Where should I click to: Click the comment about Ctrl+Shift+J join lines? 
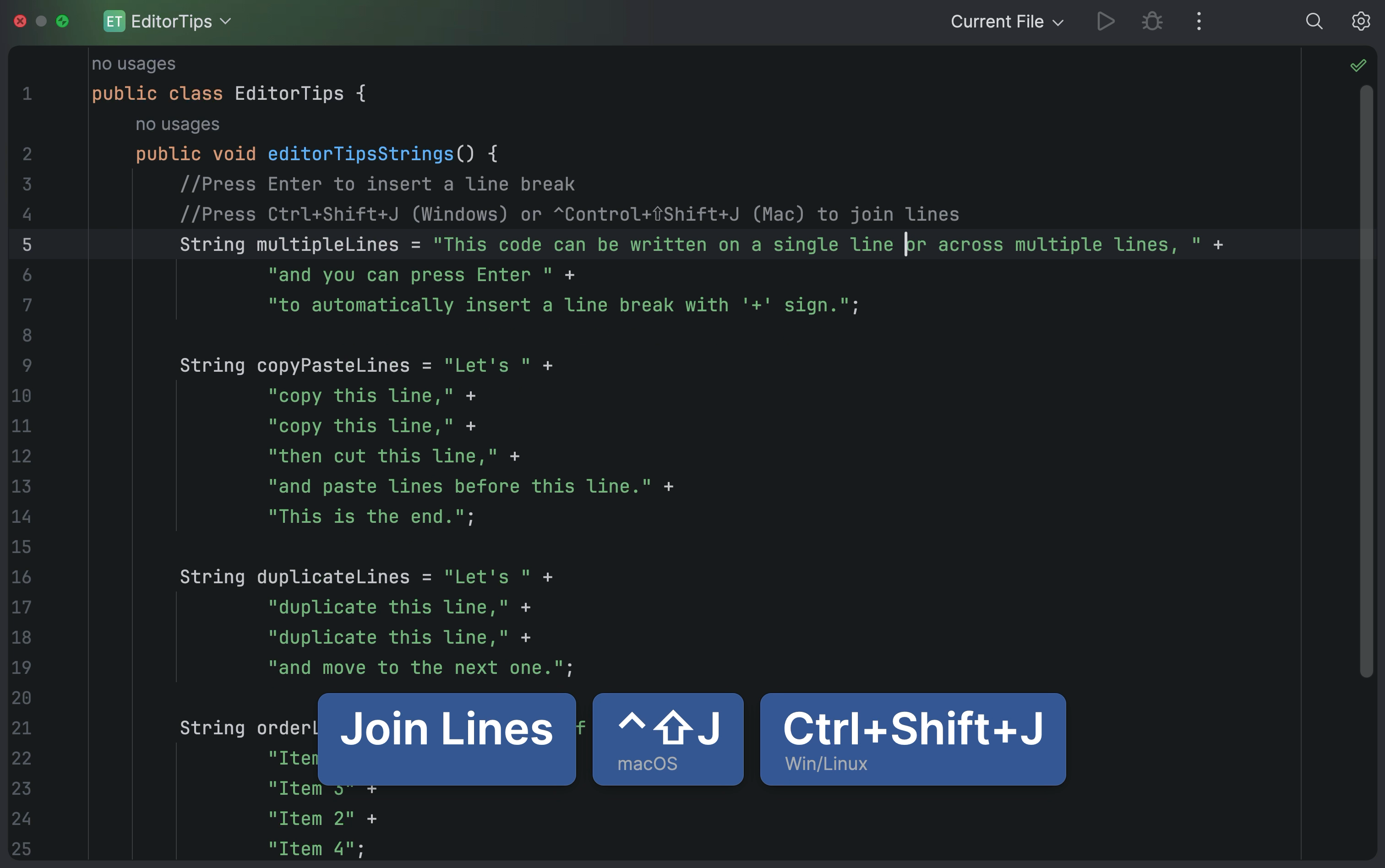point(569,215)
